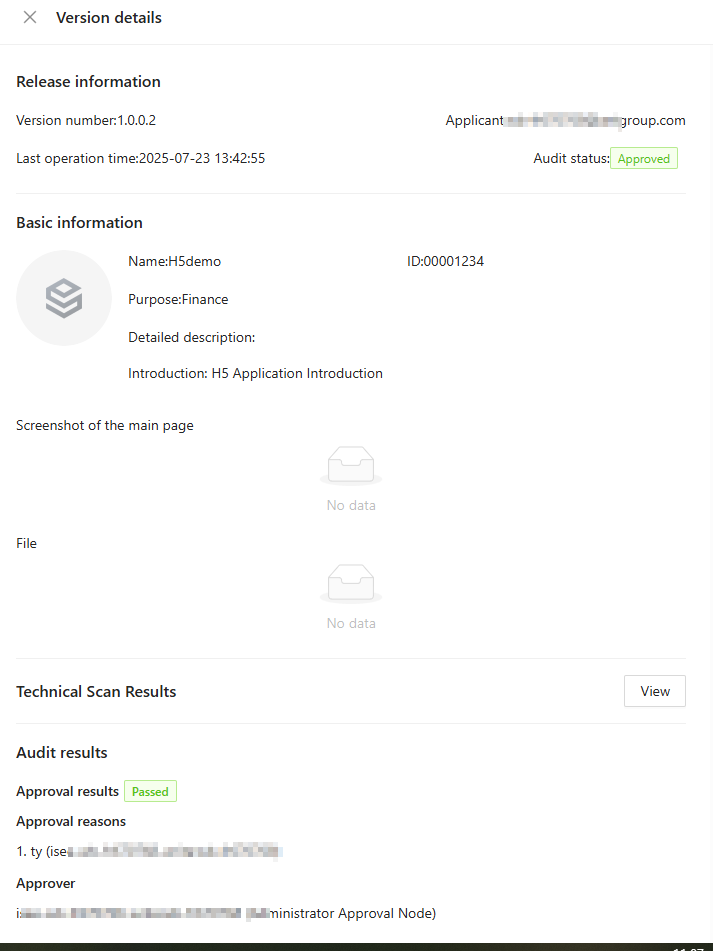Click the ID 00001234 text
This screenshot has width=713, height=951.
point(445,261)
